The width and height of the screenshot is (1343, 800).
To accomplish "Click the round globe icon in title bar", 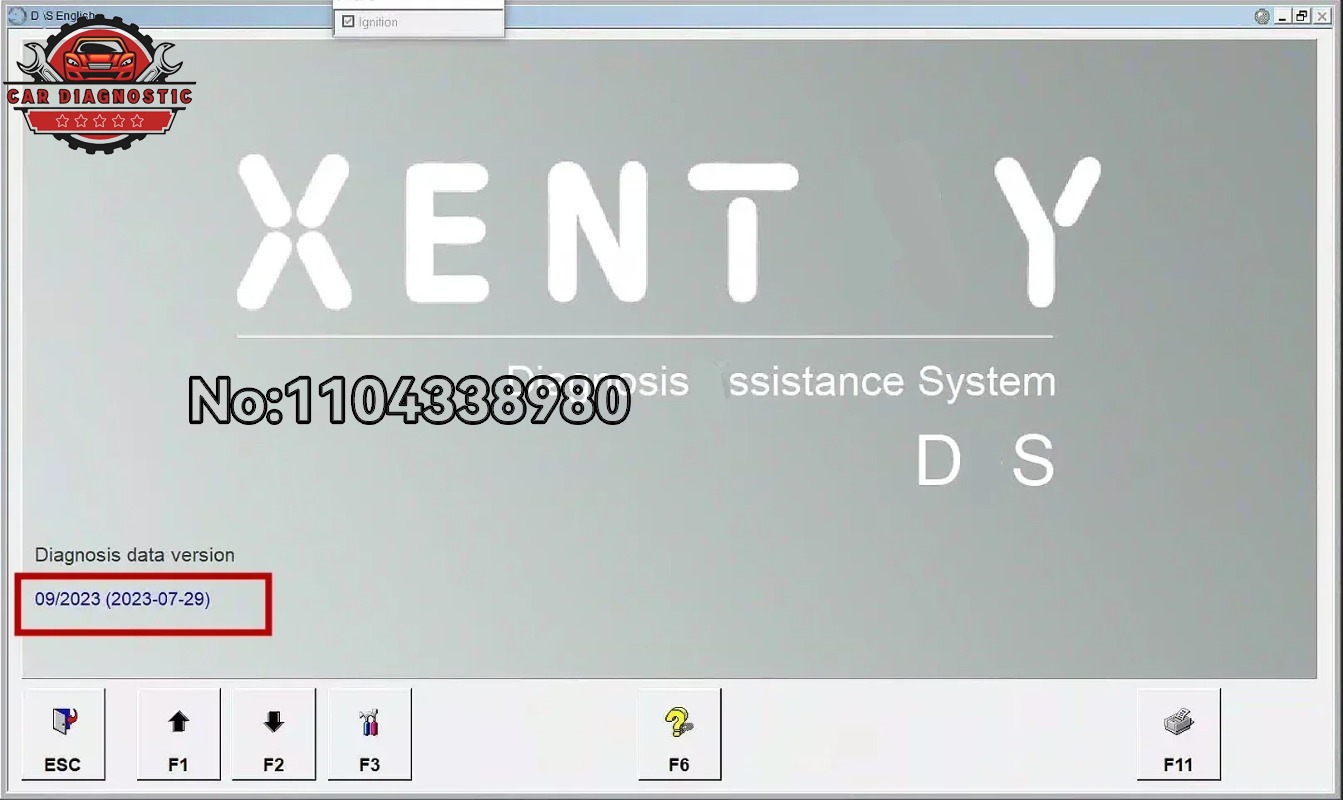I will [1263, 16].
